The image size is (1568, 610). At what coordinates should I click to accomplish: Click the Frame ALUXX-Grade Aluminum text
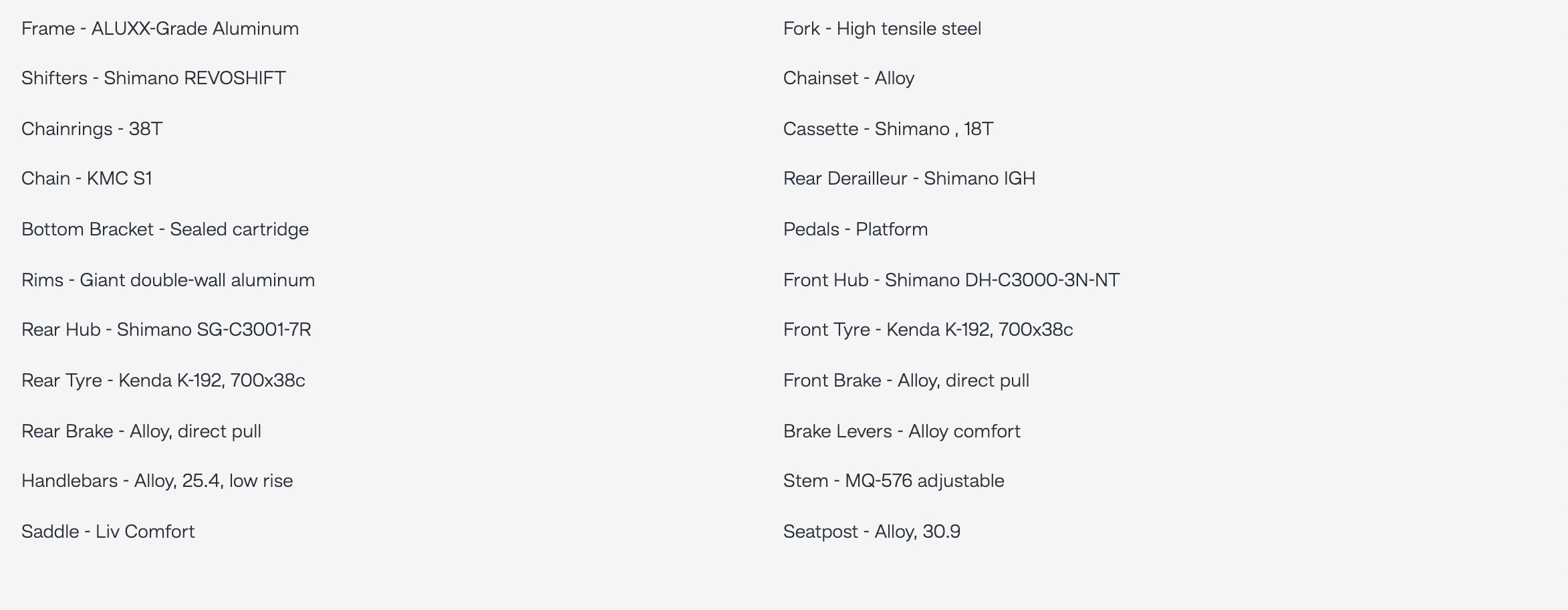[160, 29]
